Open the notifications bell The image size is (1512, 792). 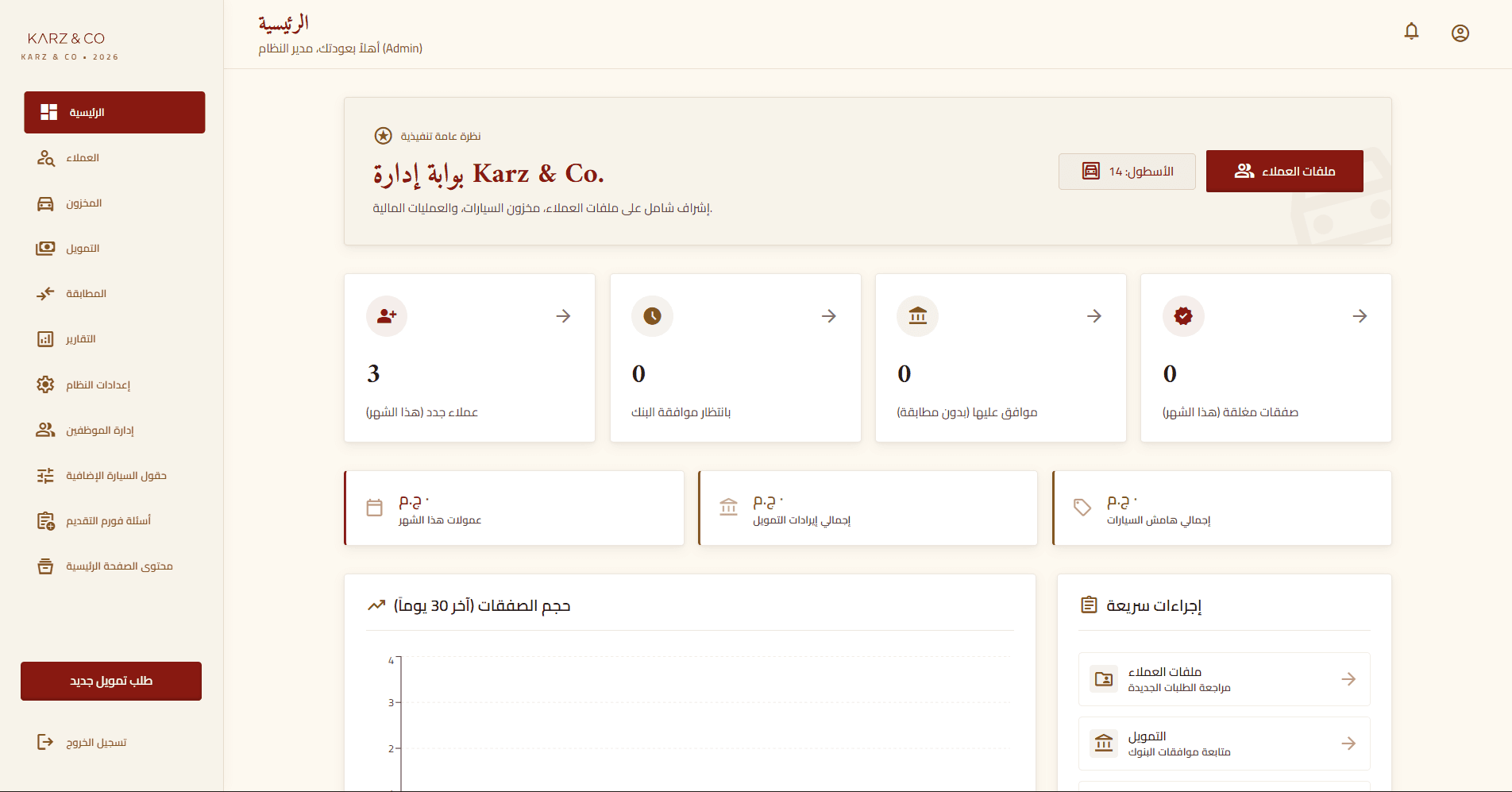point(1411,32)
